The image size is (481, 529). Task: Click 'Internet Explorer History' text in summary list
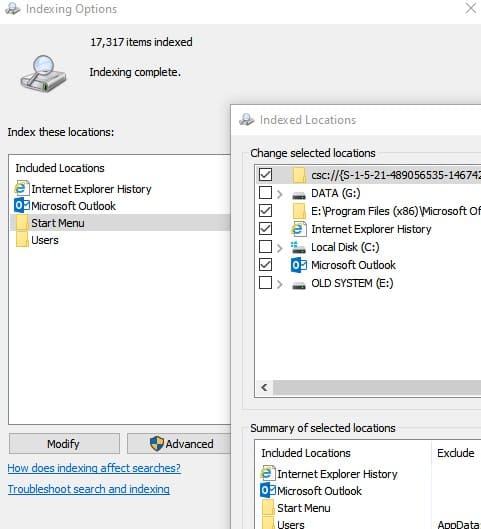click(x=337, y=474)
